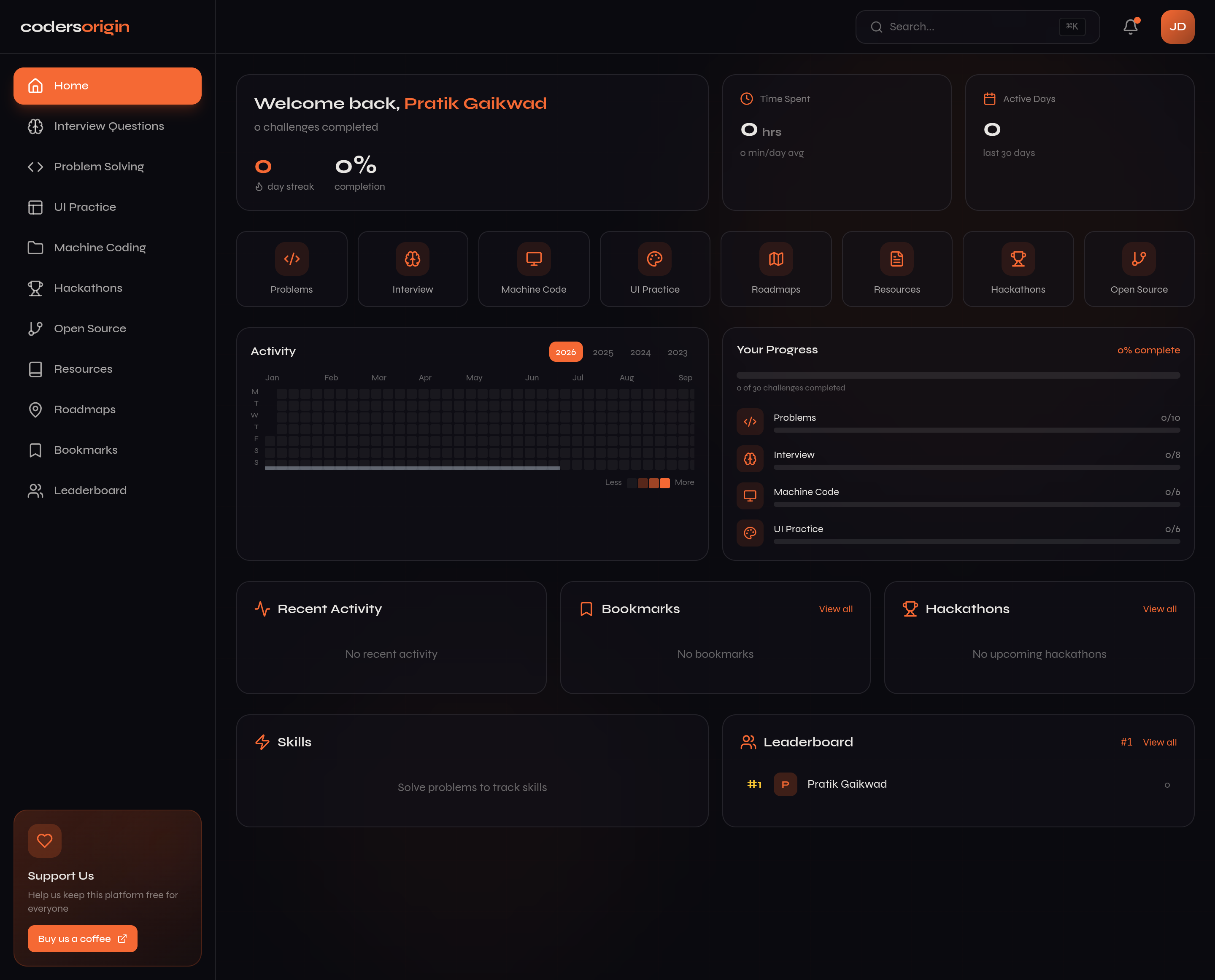Open the Machine Code quick-link card
The width and height of the screenshot is (1215, 980).
pyautogui.click(x=533, y=269)
